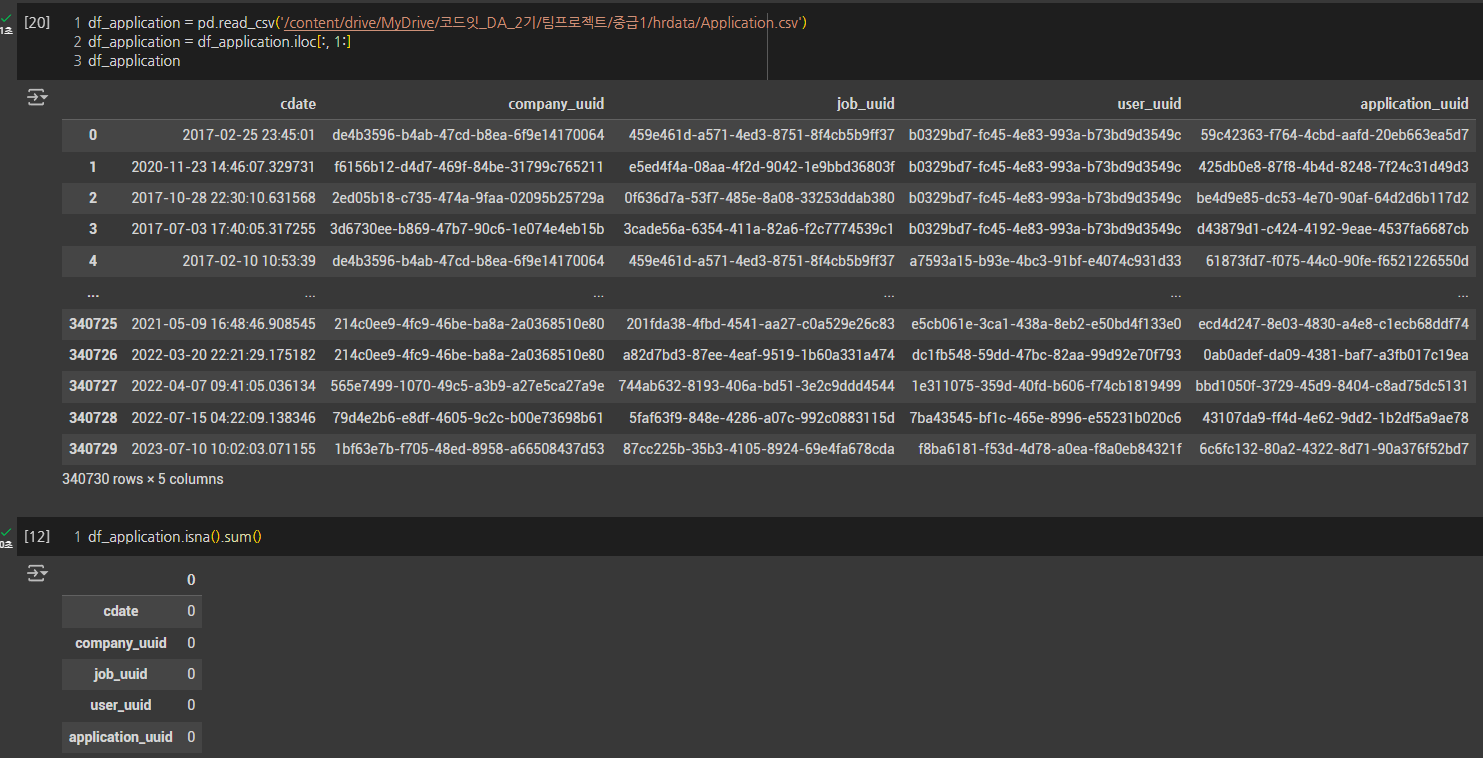
Task: Click the 340730 rows × 5 columns summary
Action: [x=143, y=479]
